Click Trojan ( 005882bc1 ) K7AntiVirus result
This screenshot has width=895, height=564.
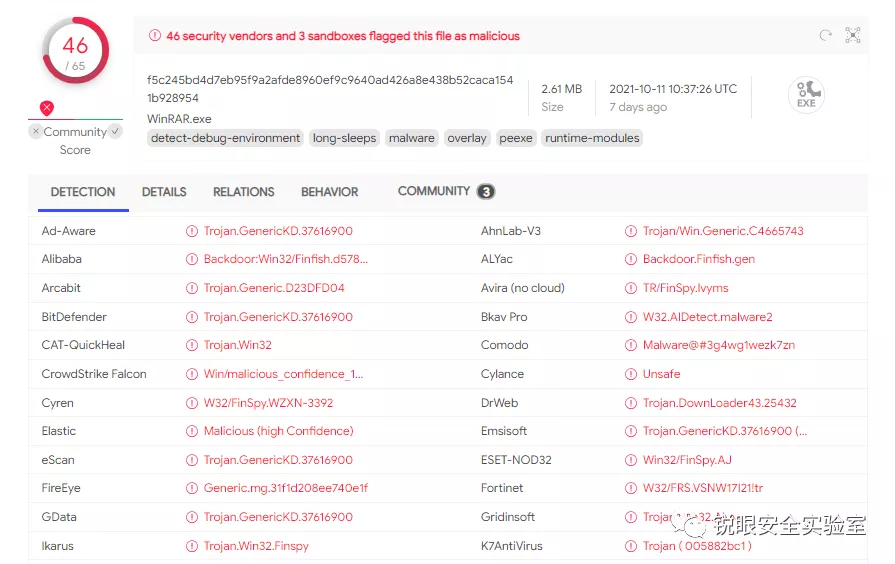point(698,546)
